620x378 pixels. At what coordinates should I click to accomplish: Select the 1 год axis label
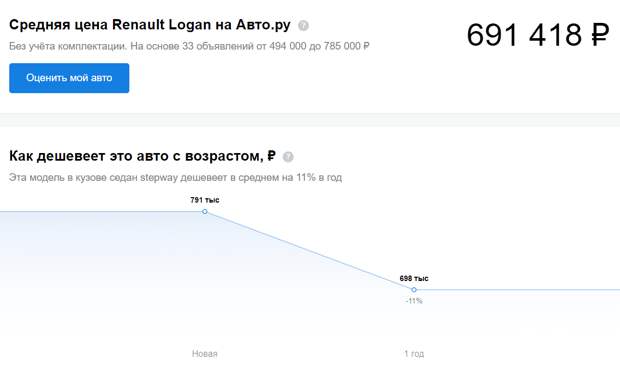[x=414, y=353]
